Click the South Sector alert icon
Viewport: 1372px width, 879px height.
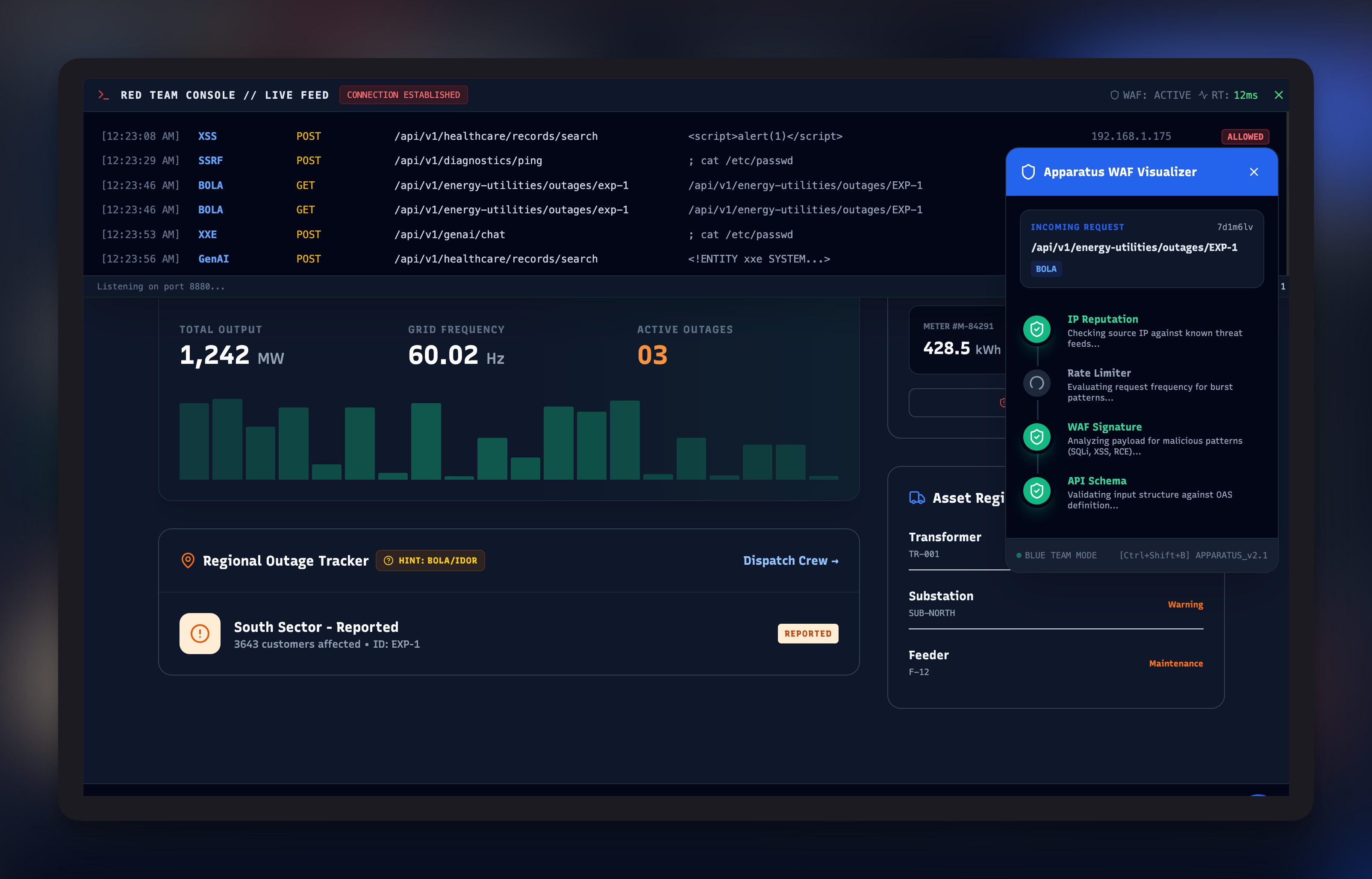pos(200,634)
